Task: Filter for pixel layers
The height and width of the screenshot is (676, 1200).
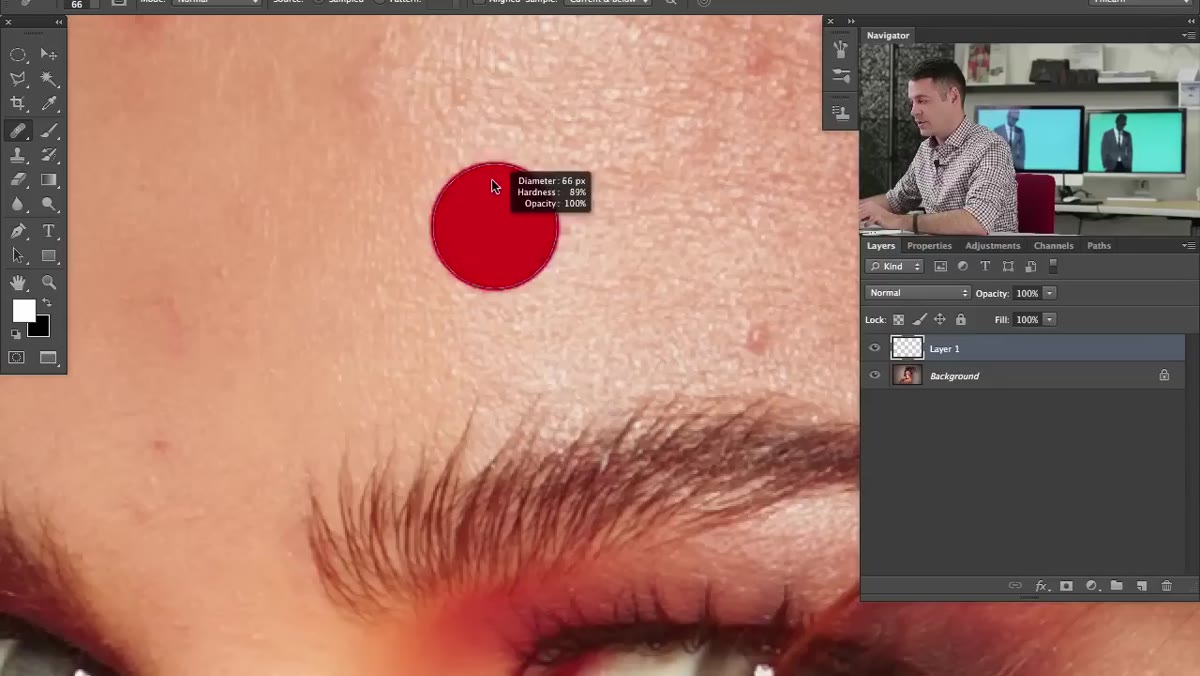Action: [x=941, y=267]
